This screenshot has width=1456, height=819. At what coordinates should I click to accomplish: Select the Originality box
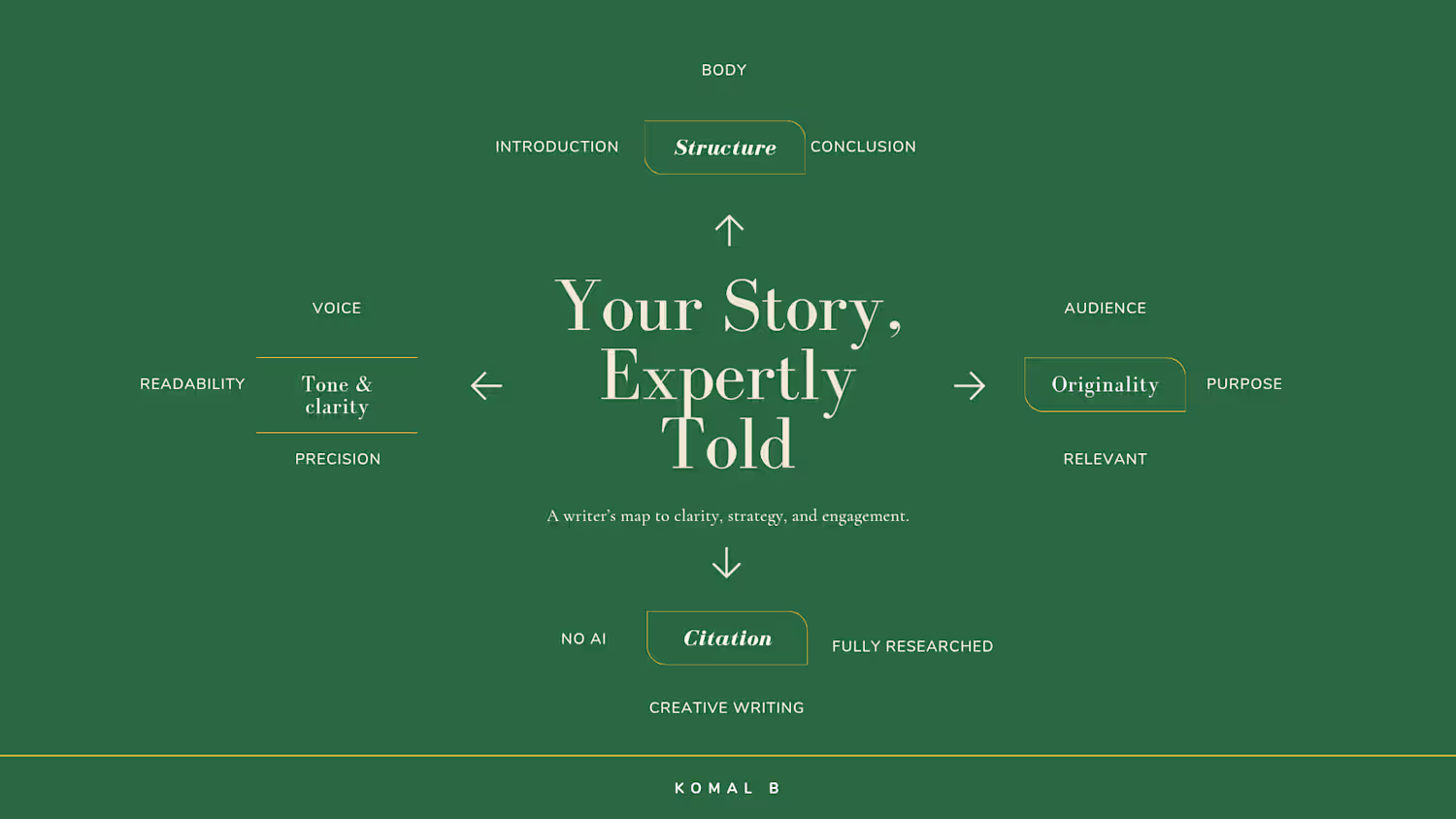pos(1105,384)
